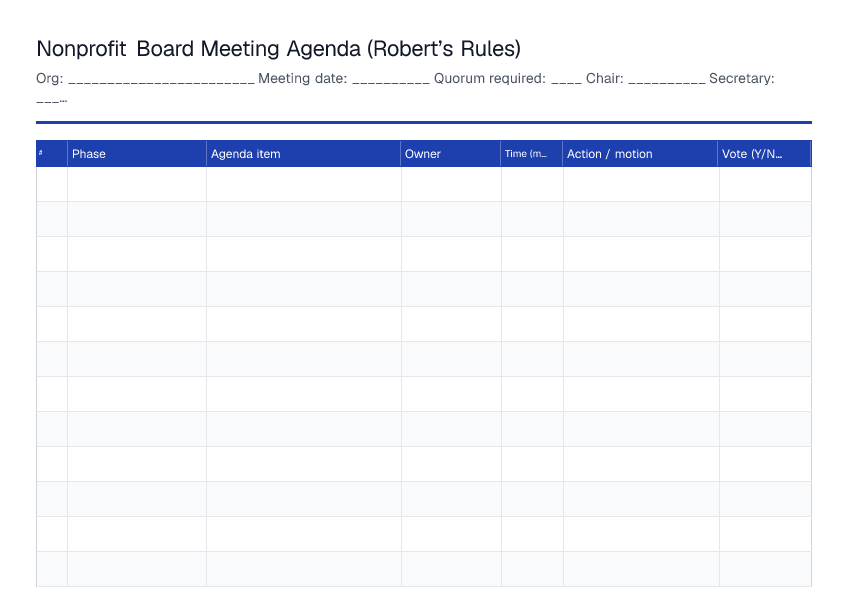
Task: Click the truncated "Time (m…" column header
Action: (x=532, y=154)
